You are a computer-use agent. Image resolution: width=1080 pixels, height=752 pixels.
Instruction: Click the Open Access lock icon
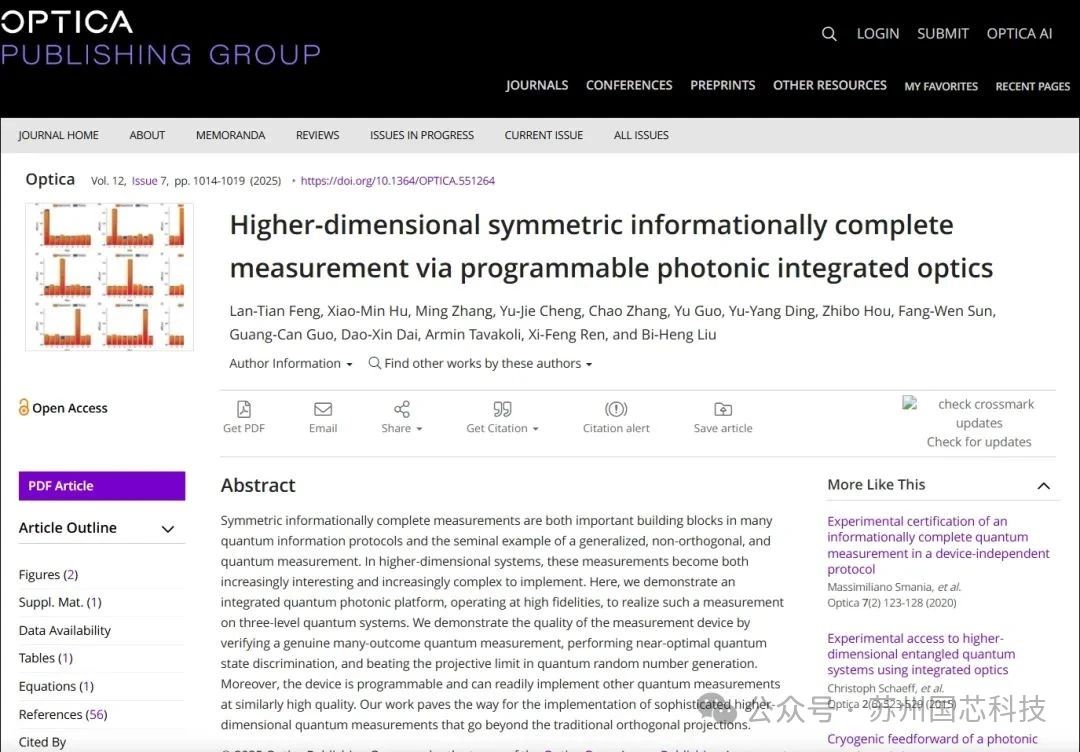[x=24, y=408]
